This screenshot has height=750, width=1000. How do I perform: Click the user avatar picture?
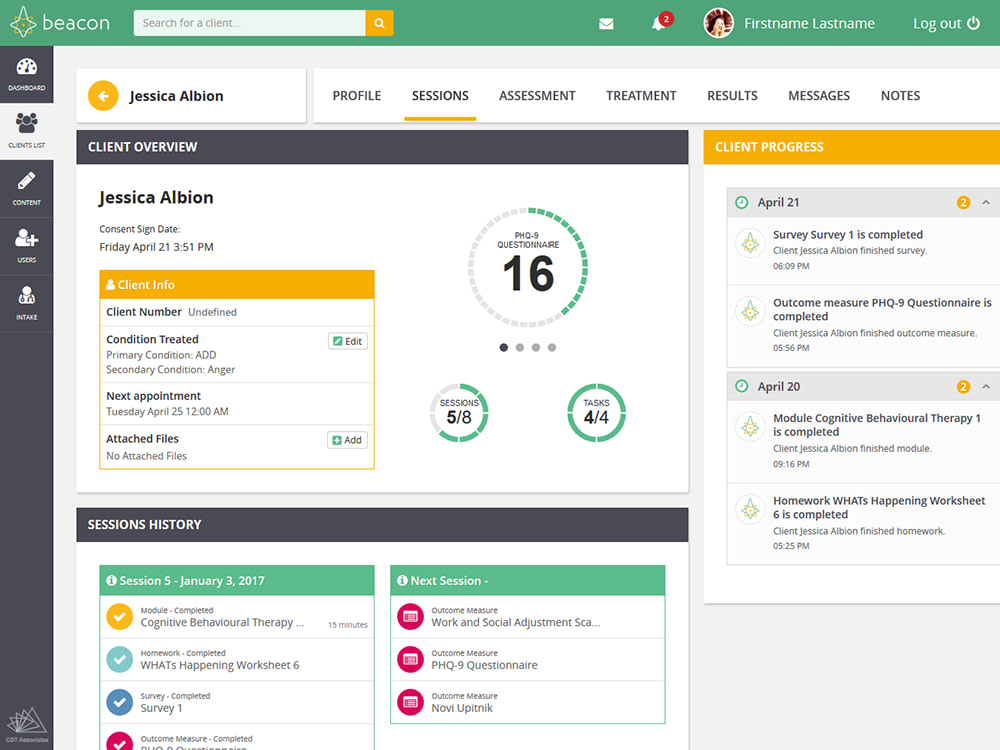click(718, 23)
